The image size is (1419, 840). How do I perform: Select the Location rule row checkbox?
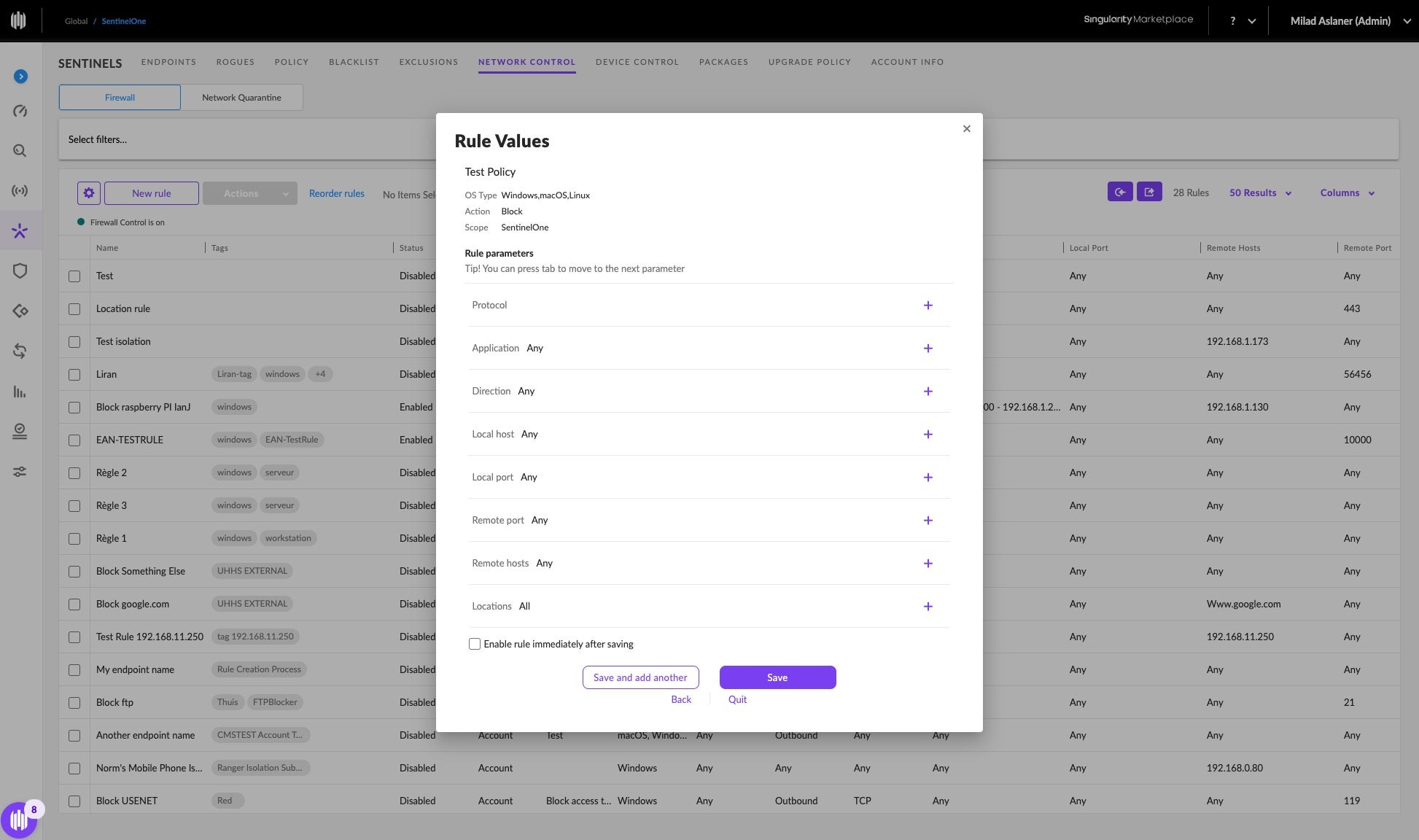tap(74, 309)
